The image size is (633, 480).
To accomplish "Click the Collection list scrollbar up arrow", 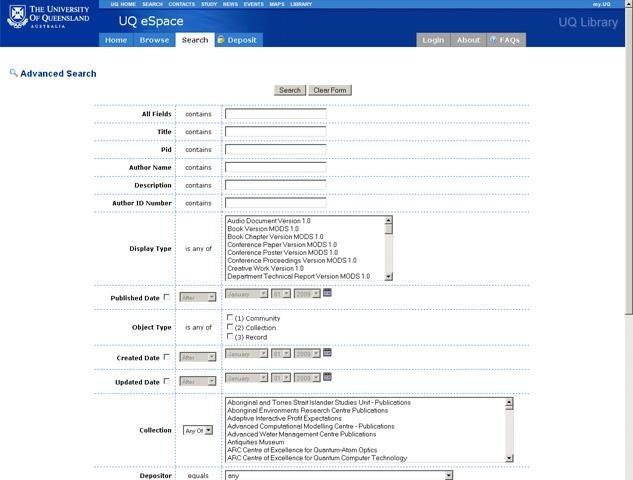I will coord(509,402).
